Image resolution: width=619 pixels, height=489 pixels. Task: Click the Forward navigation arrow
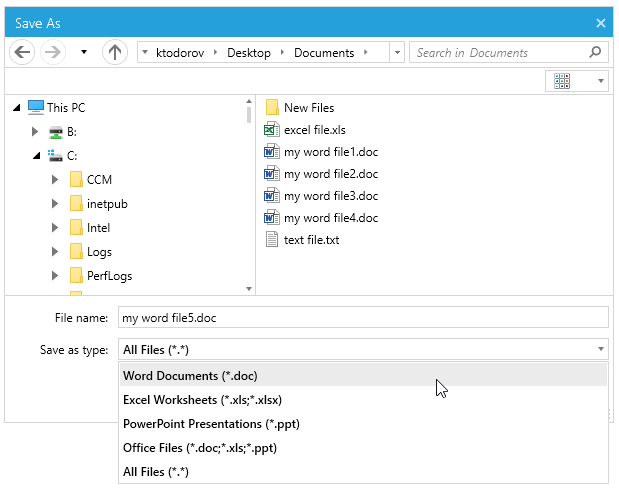(53, 52)
